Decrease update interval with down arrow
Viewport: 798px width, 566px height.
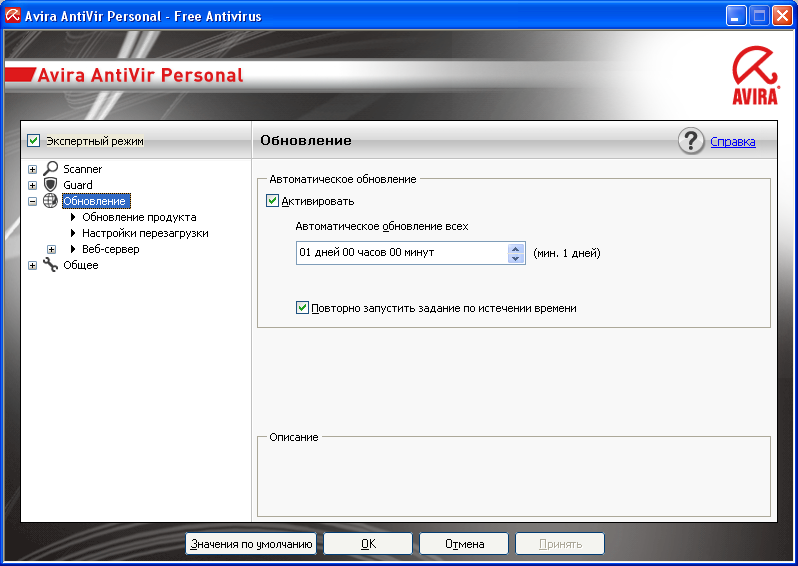click(x=516, y=258)
